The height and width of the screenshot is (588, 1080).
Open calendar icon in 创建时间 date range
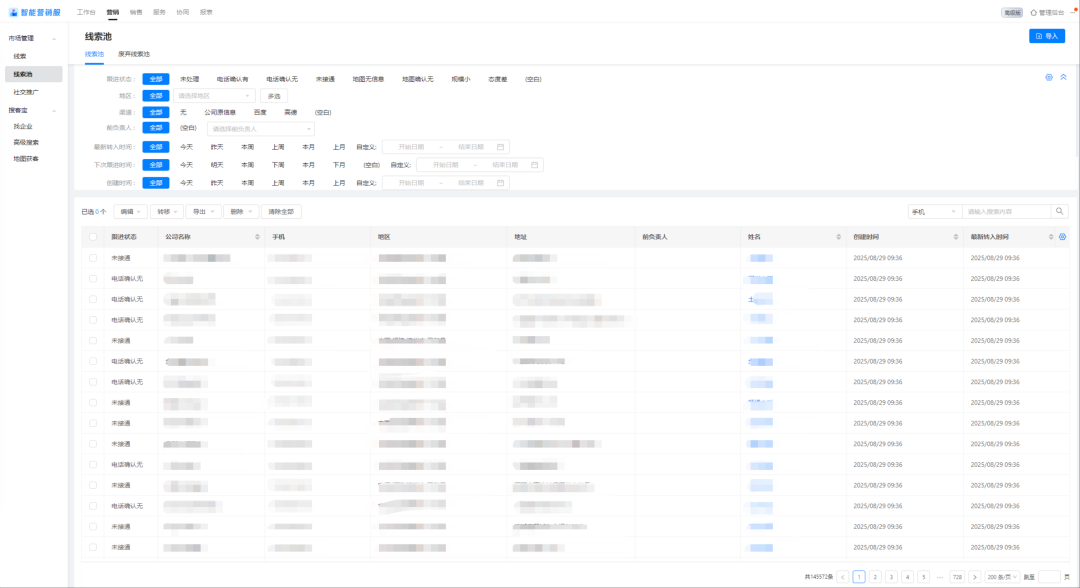tap(501, 182)
